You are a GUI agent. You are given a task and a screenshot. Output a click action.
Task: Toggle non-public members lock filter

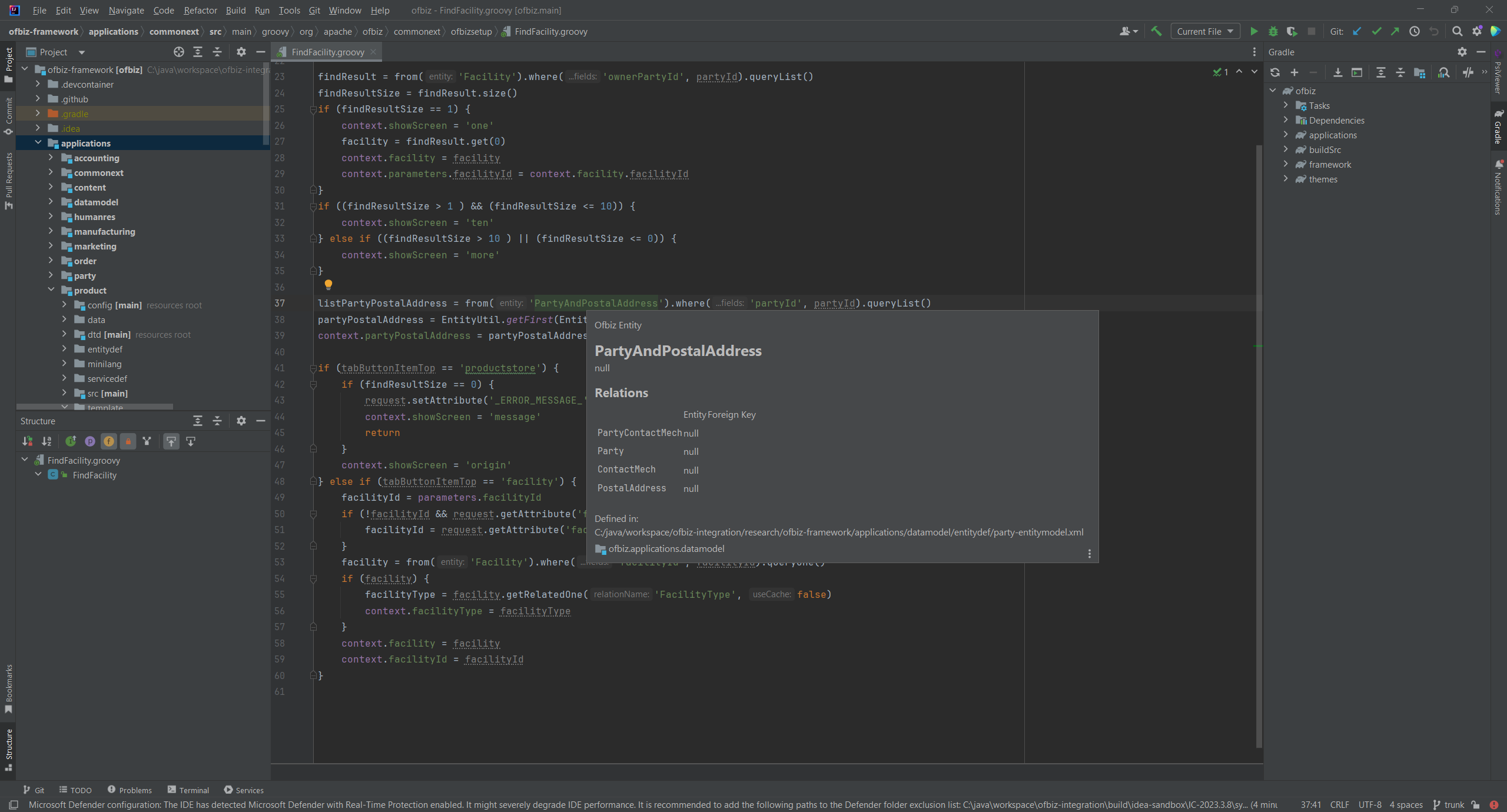coord(128,441)
